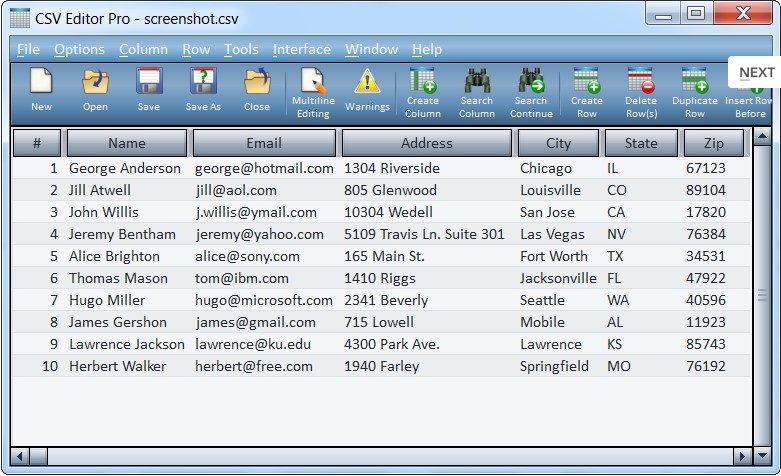Viewport: 781px width, 476px height.
Task: Click the # column header
Action: [x=37, y=143]
